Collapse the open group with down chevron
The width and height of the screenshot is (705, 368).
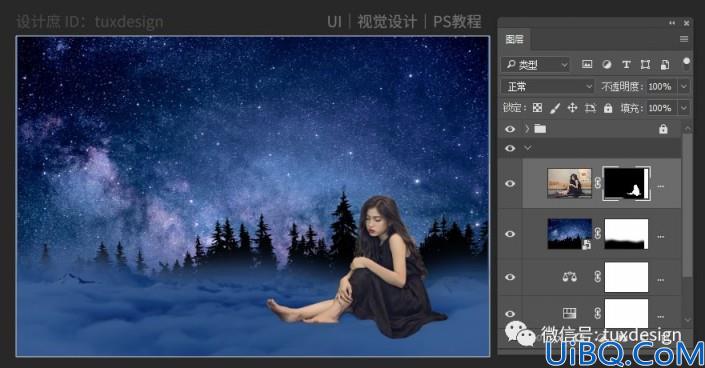pyautogui.click(x=527, y=148)
